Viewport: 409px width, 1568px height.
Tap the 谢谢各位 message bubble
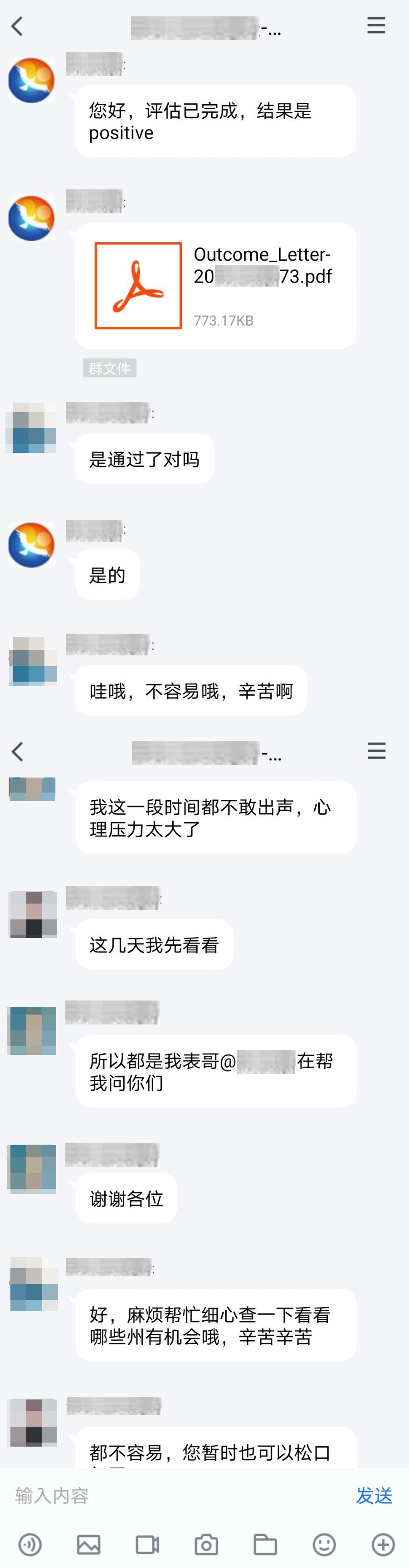pyautogui.click(x=127, y=1198)
